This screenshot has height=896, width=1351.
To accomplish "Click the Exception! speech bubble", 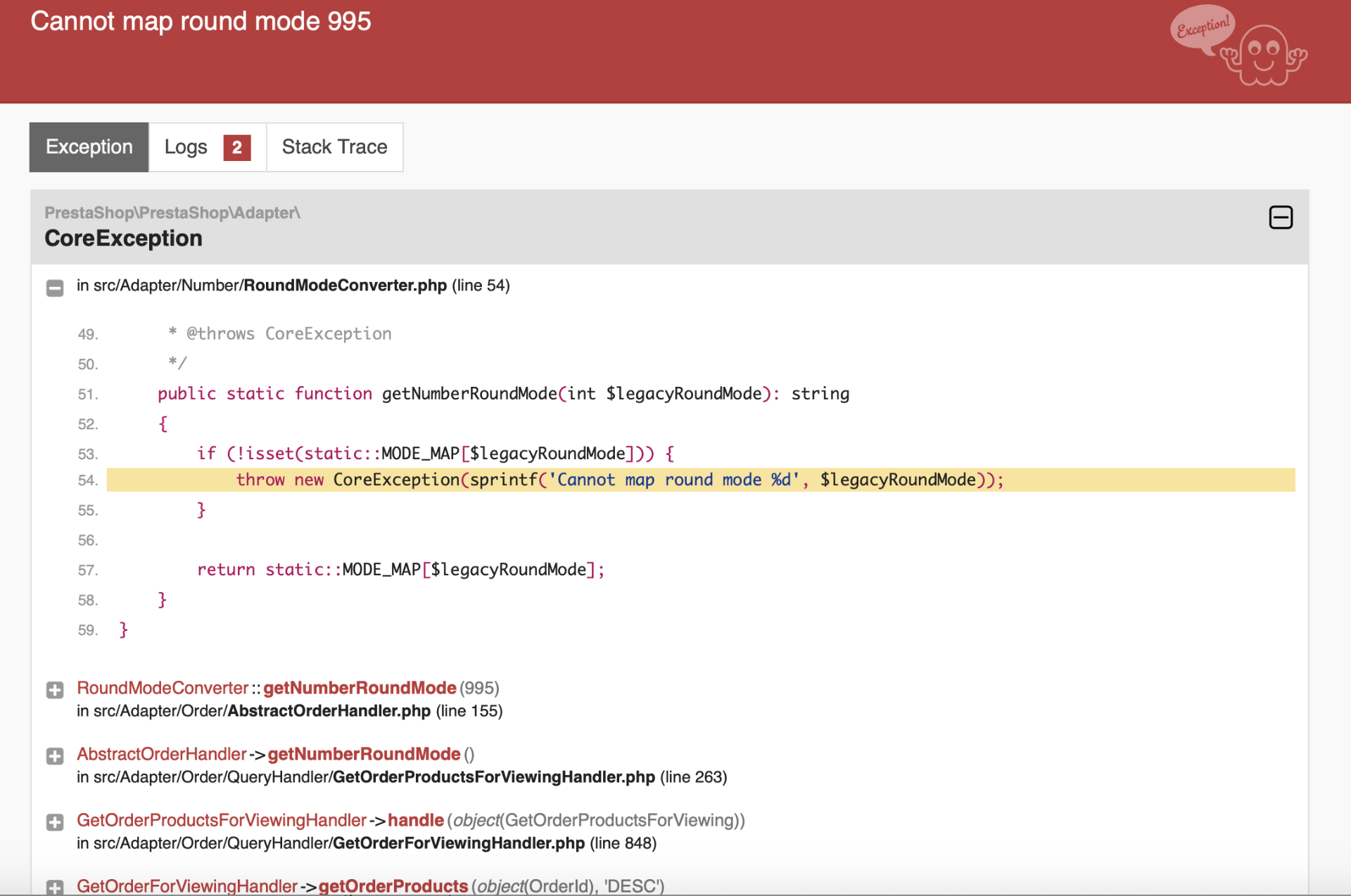I will tap(1203, 28).
